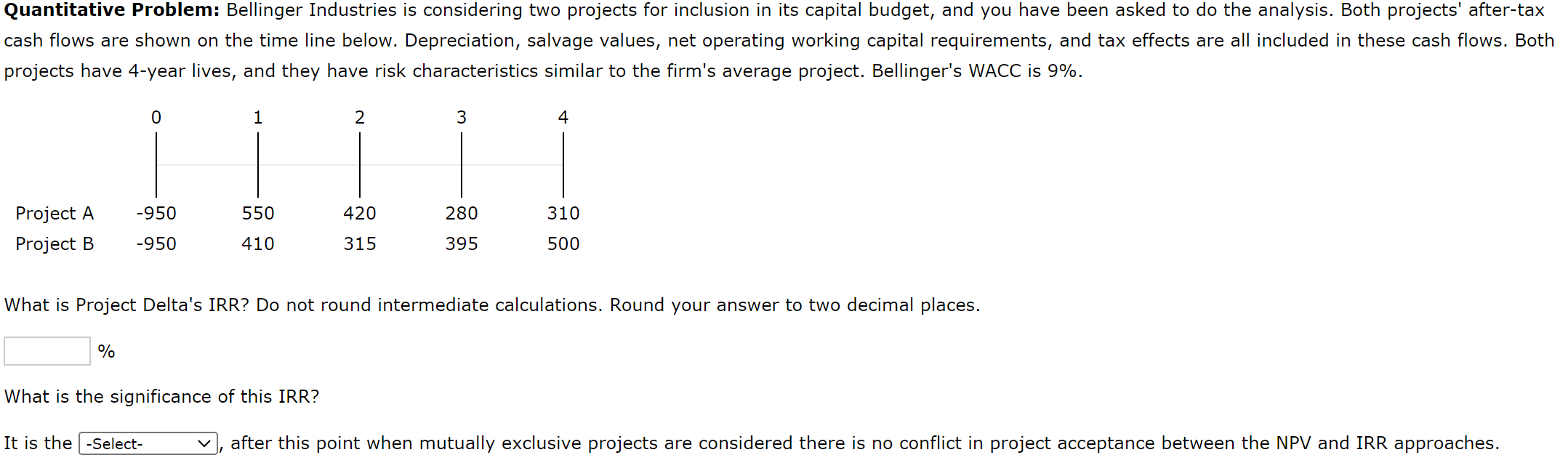Image resolution: width=1568 pixels, height=471 pixels.
Task: Click the 550 cash flow value
Action: pyautogui.click(x=259, y=213)
